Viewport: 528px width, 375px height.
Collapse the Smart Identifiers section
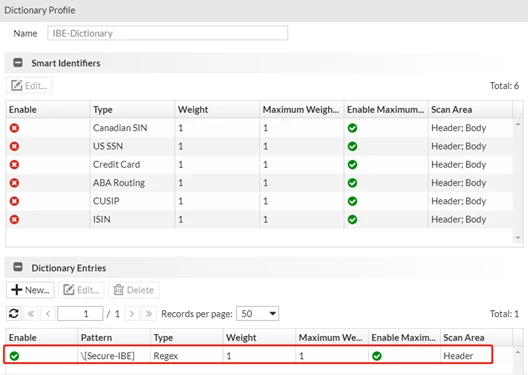click(x=18, y=63)
